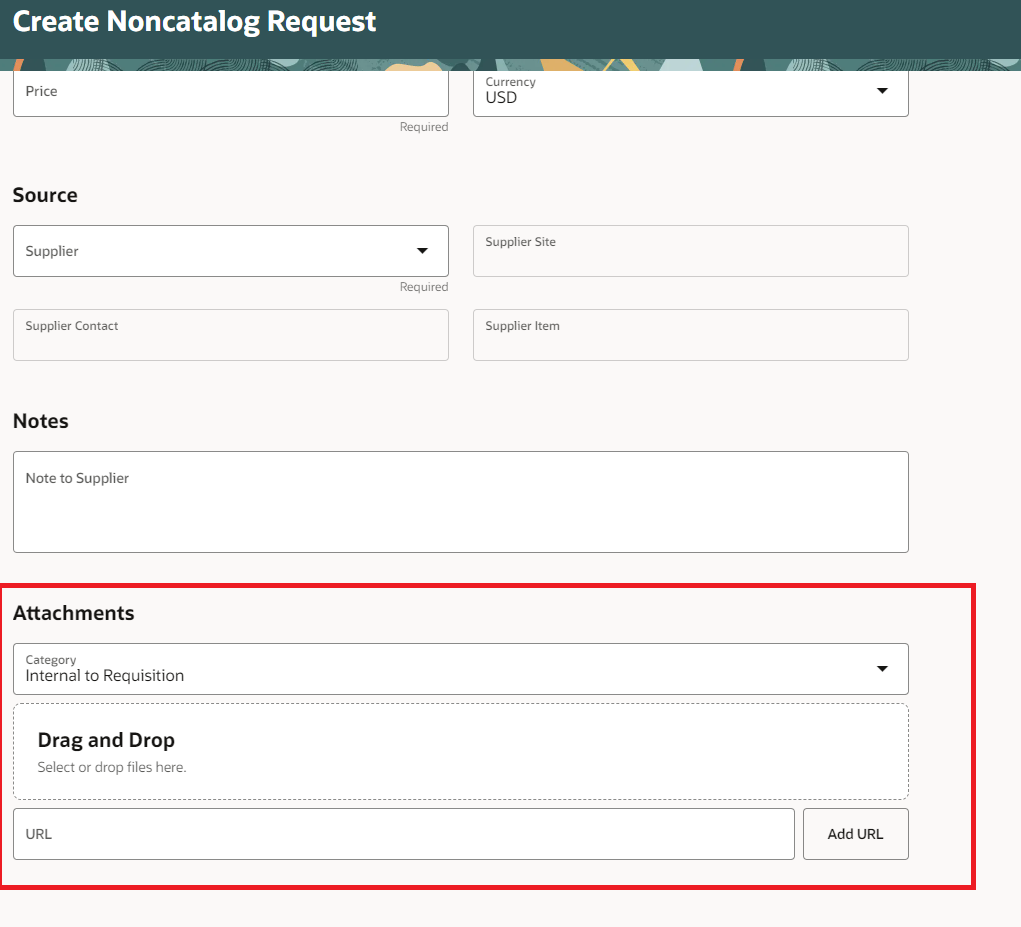
Task: Click inside the Price input field
Action: click(230, 91)
